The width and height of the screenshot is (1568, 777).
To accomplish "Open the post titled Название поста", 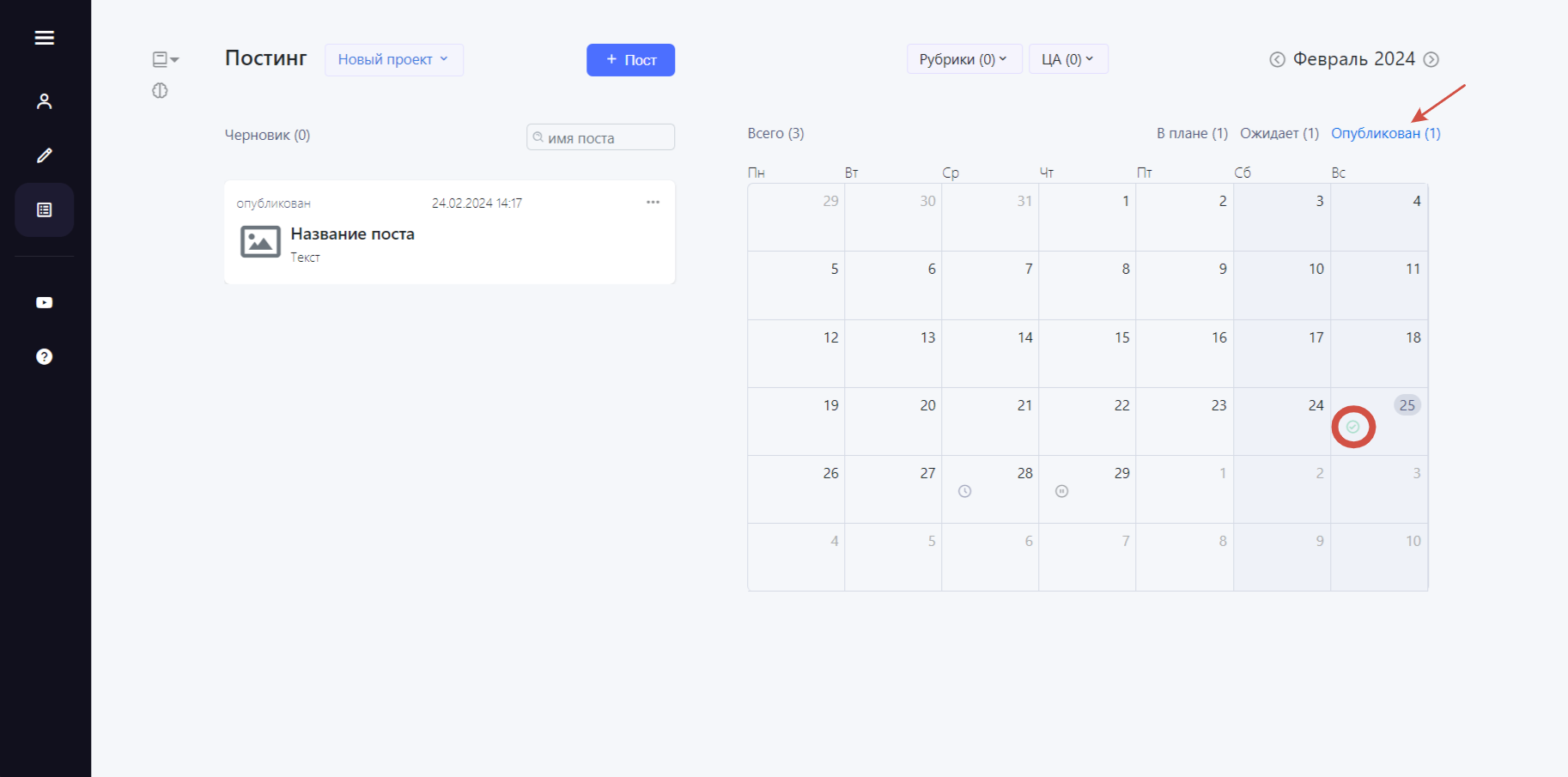I will click(353, 234).
